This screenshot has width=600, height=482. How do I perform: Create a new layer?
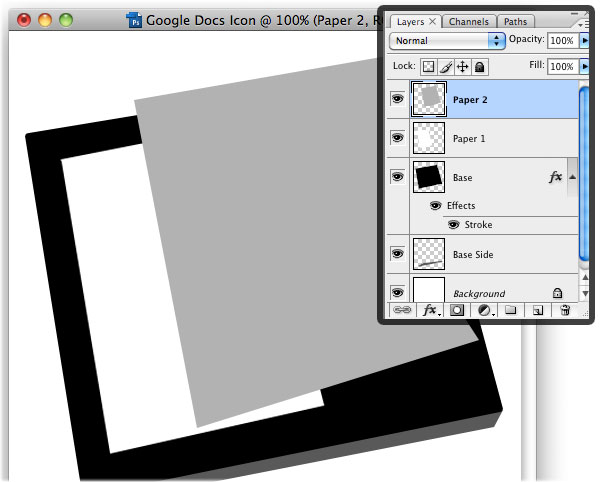tap(538, 310)
